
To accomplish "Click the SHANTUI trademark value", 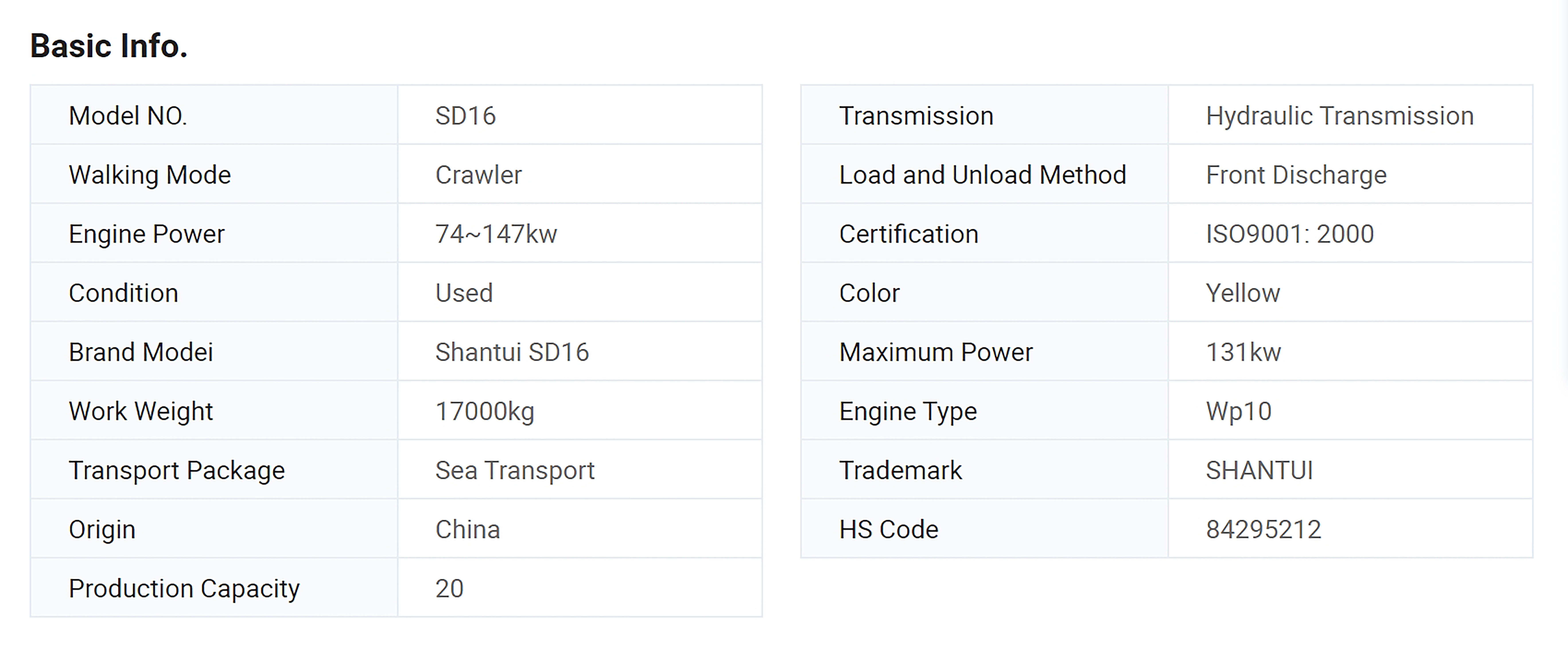I will click(x=1259, y=470).
